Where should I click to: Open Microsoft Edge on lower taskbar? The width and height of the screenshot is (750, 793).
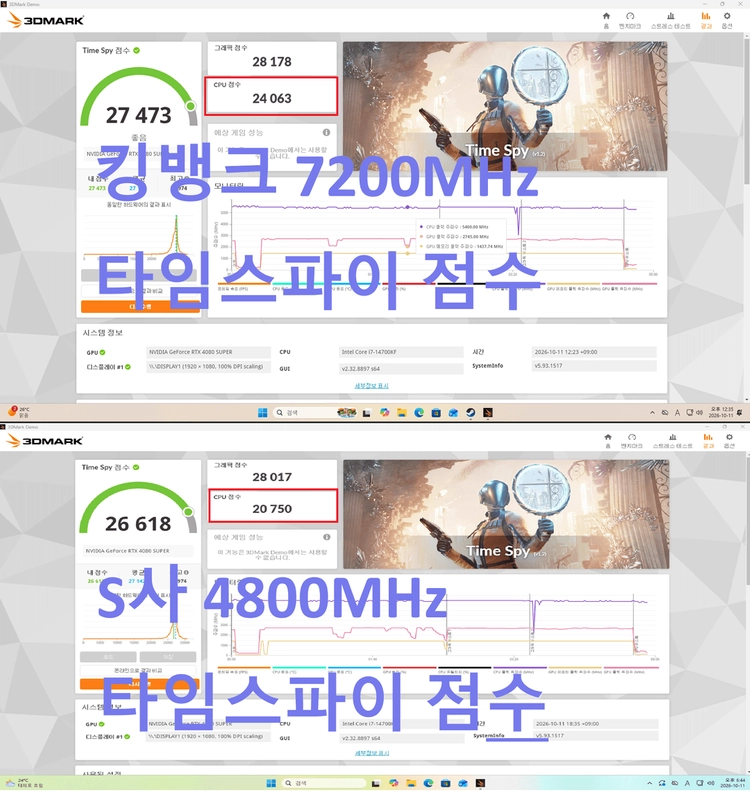click(428, 783)
